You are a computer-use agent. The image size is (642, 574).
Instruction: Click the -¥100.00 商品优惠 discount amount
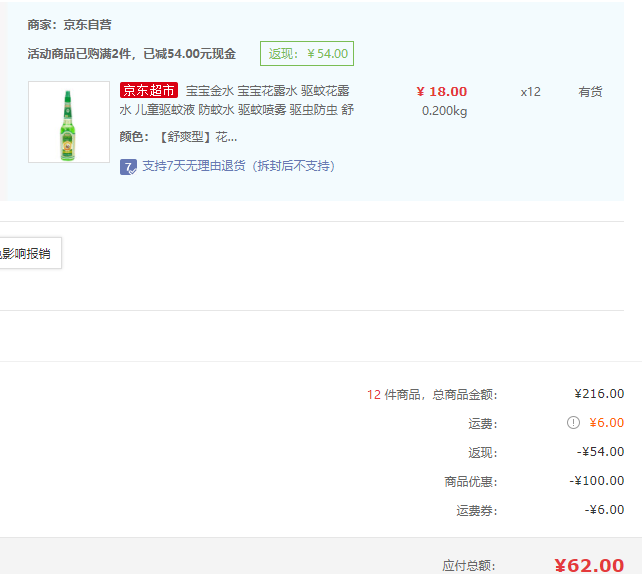(x=597, y=481)
